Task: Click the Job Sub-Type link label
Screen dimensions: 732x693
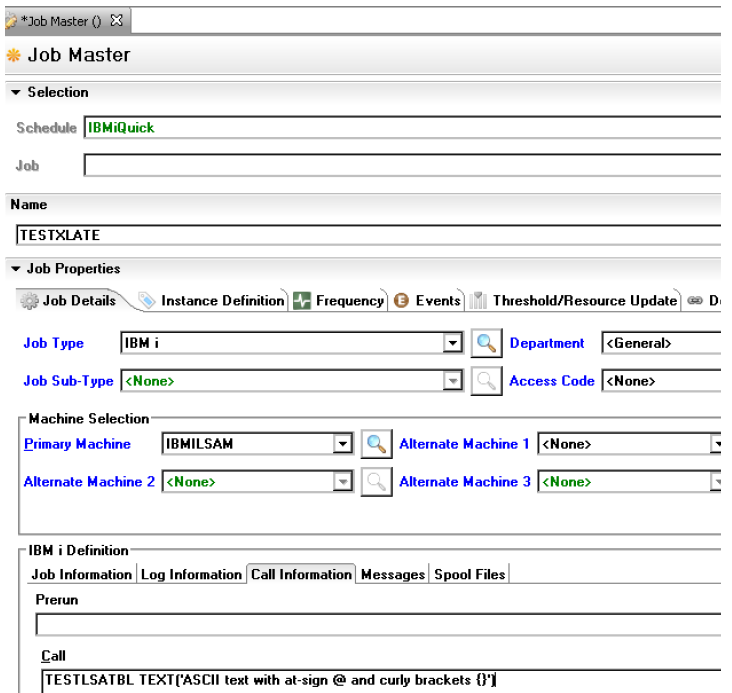Action: point(69,381)
